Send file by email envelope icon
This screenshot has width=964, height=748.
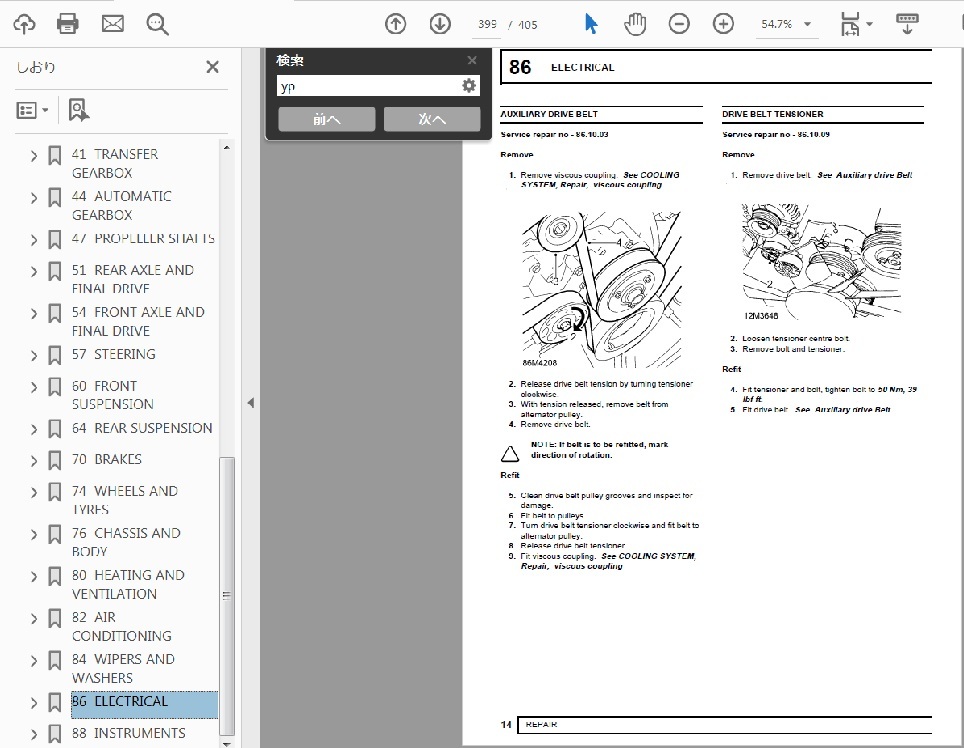113,24
